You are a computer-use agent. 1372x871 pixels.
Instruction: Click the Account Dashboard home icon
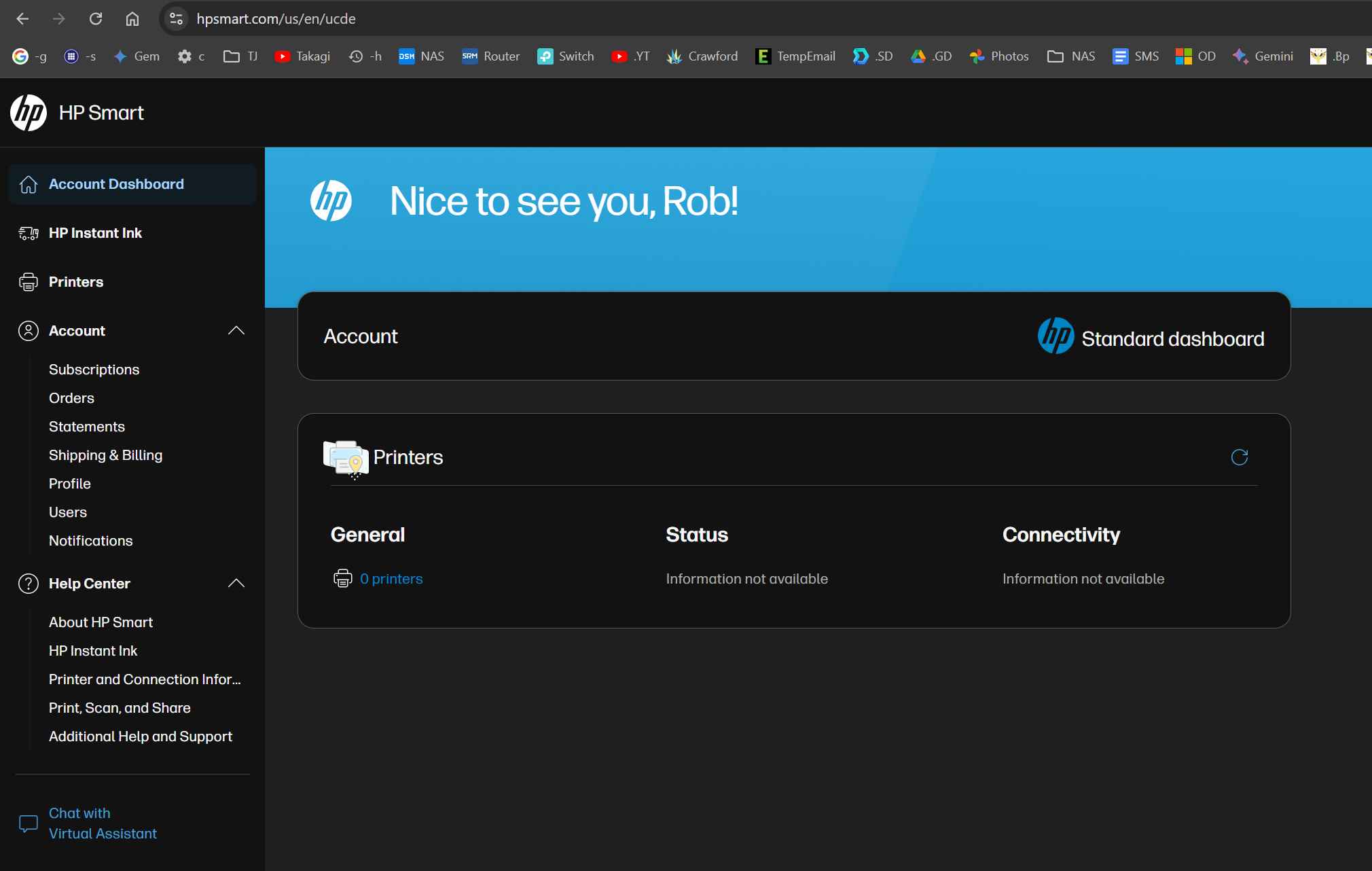pos(29,184)
